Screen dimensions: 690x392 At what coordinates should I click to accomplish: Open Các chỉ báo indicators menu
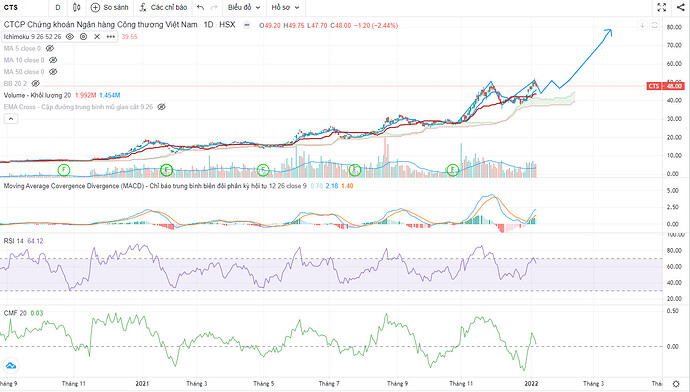pos(163,7)
